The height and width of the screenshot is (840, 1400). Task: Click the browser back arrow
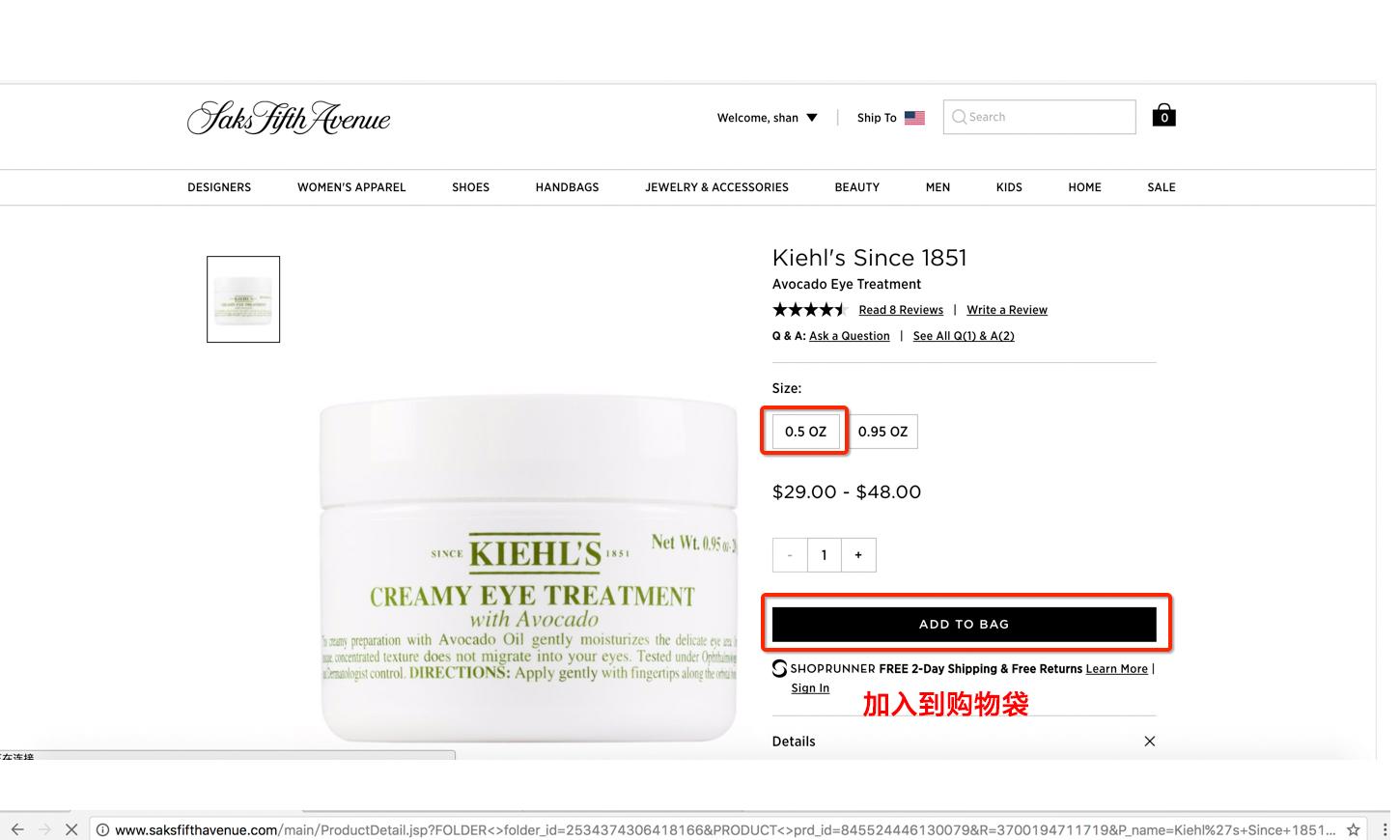[x=17, y=829]
